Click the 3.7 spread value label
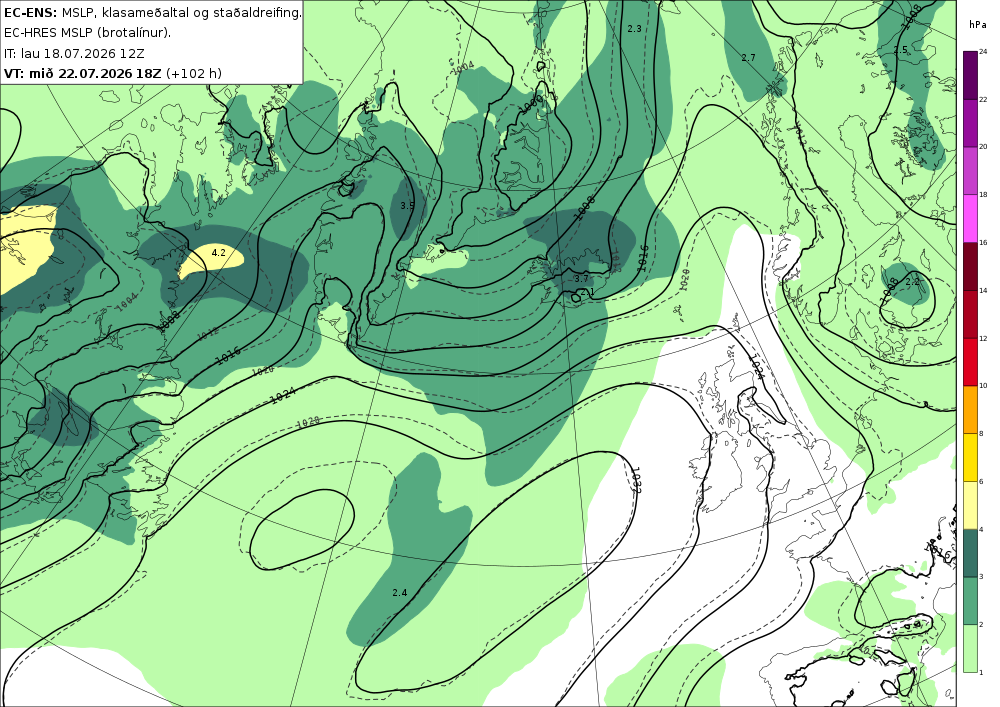The image size is (1000, 707). click(581, 279)
